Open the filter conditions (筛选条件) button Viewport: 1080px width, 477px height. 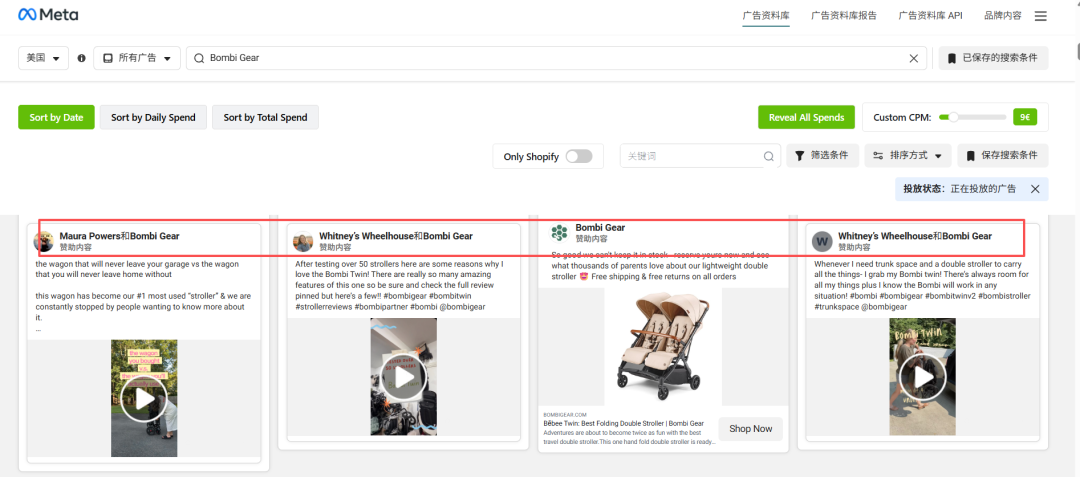822,156
